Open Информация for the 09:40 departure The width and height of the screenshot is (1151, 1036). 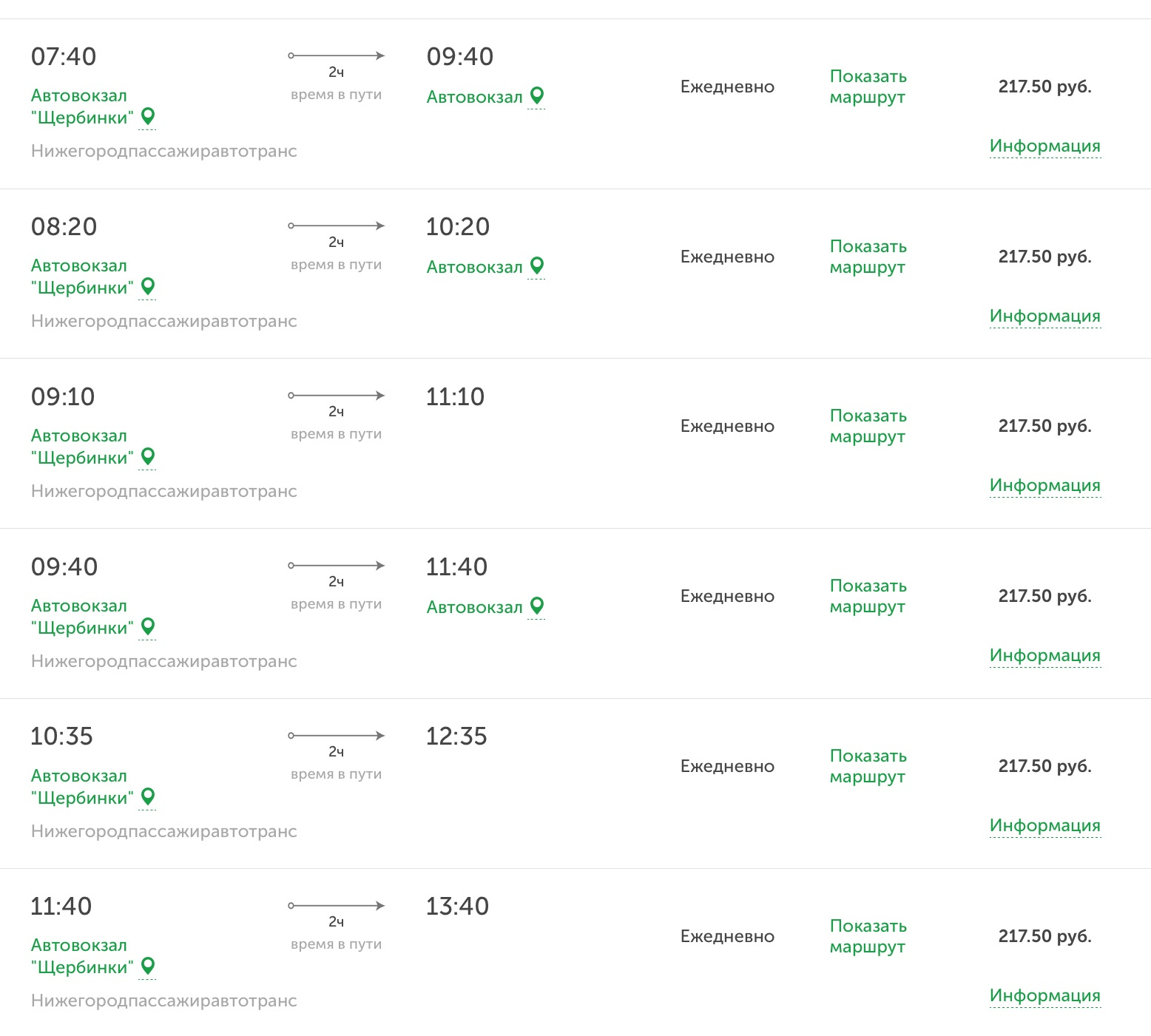[x=1044, y=655]
